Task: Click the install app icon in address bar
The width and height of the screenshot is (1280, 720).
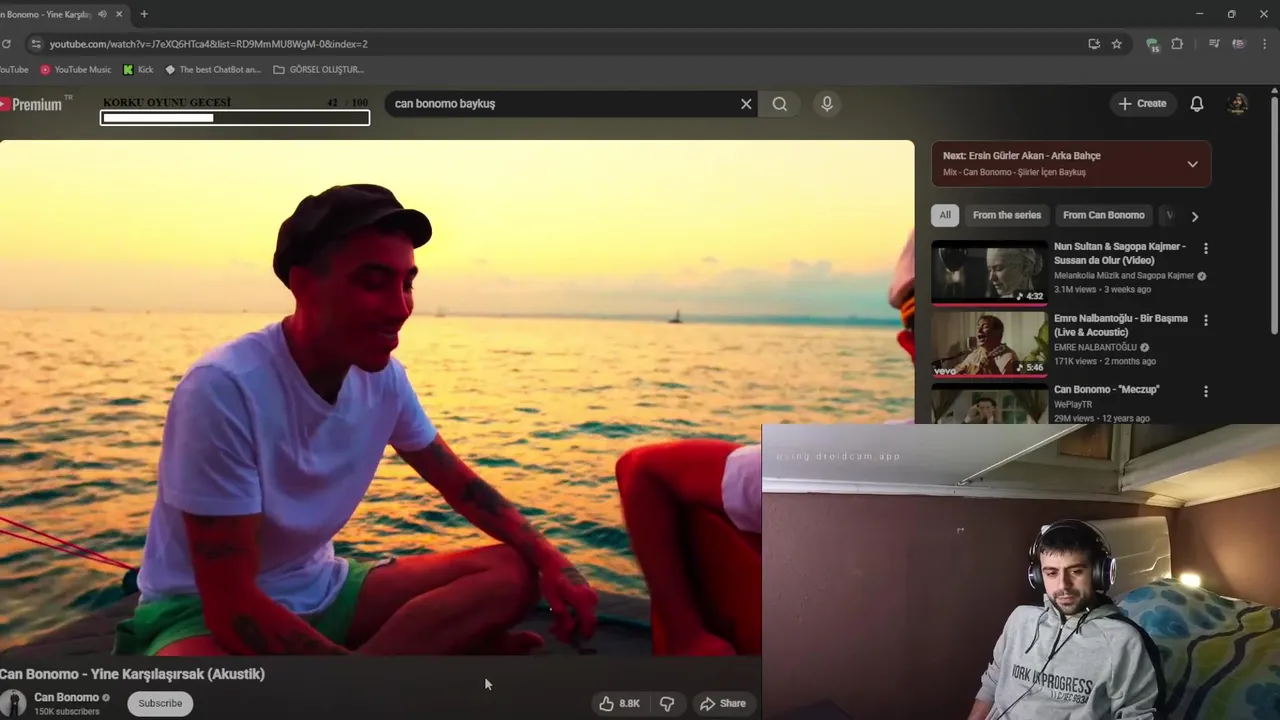Action: [1094, 44]
